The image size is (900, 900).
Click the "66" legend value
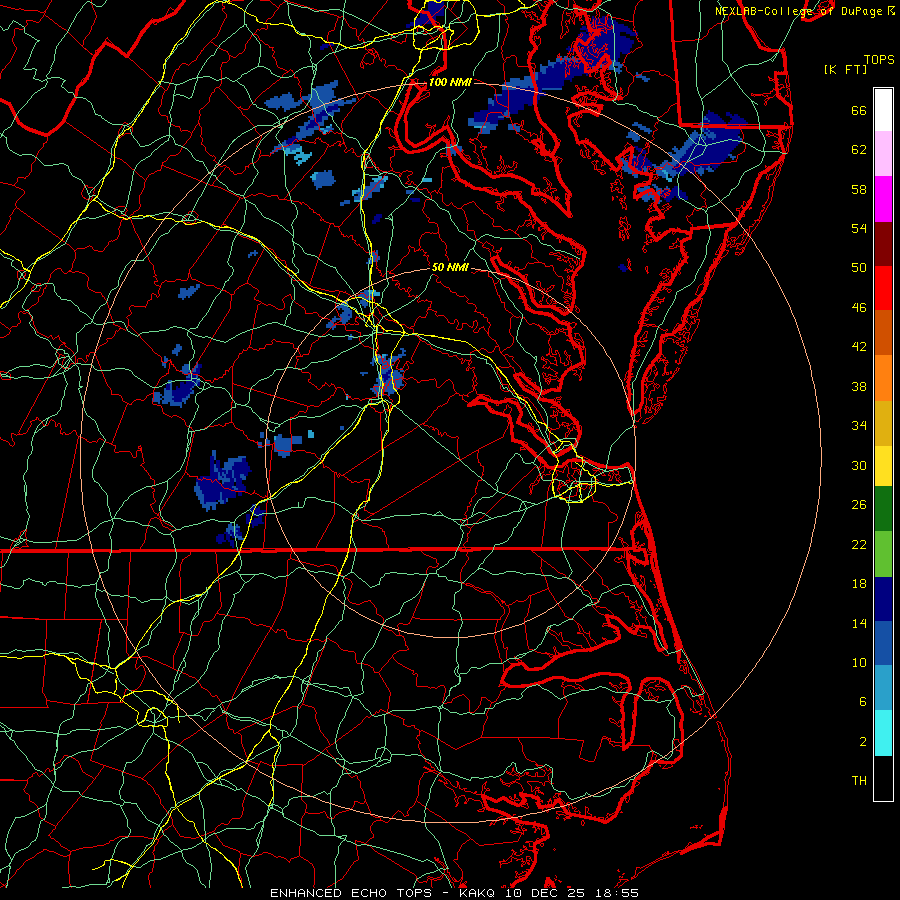[x=859, y=111]
